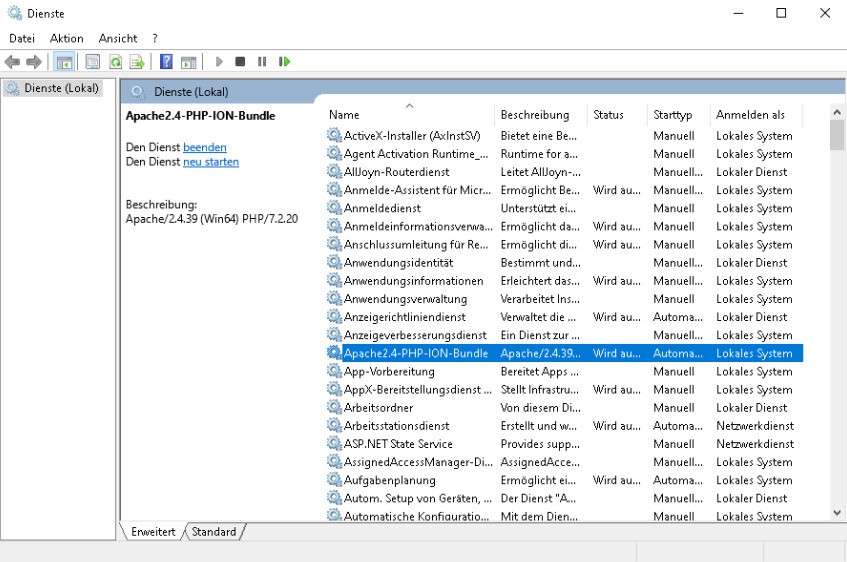Open the Datei menu
Screen dimensions: 847x562
click(22, 38)
